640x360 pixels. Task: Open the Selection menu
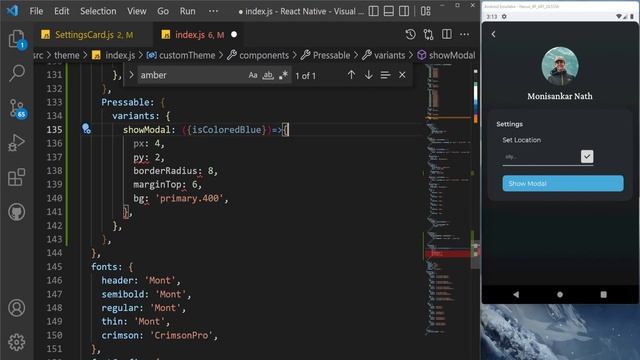tap(98, 11)
